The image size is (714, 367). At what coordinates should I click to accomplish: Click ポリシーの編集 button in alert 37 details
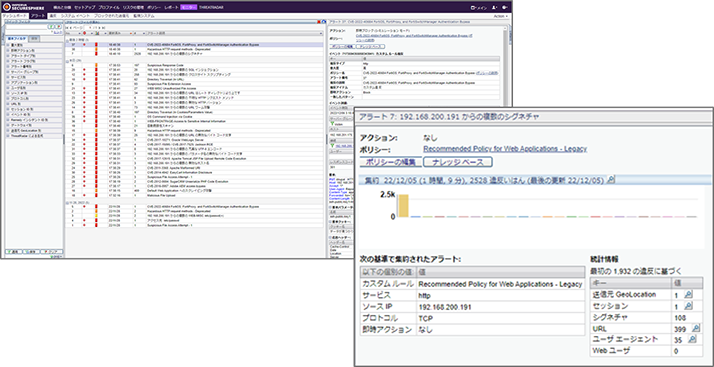[x=341, y=47]
